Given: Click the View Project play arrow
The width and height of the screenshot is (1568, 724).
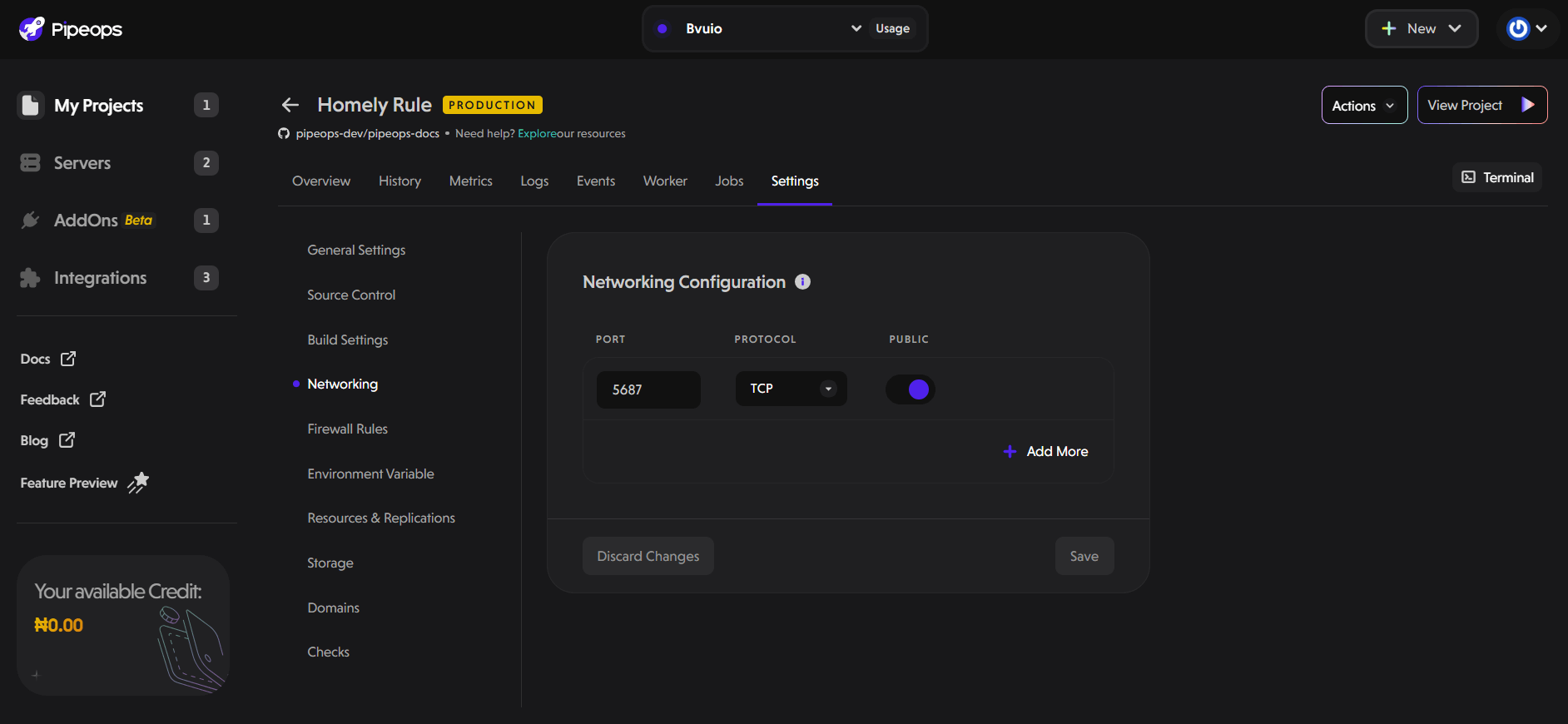Looking at the screenshot, I should (x=1528, y=105).
